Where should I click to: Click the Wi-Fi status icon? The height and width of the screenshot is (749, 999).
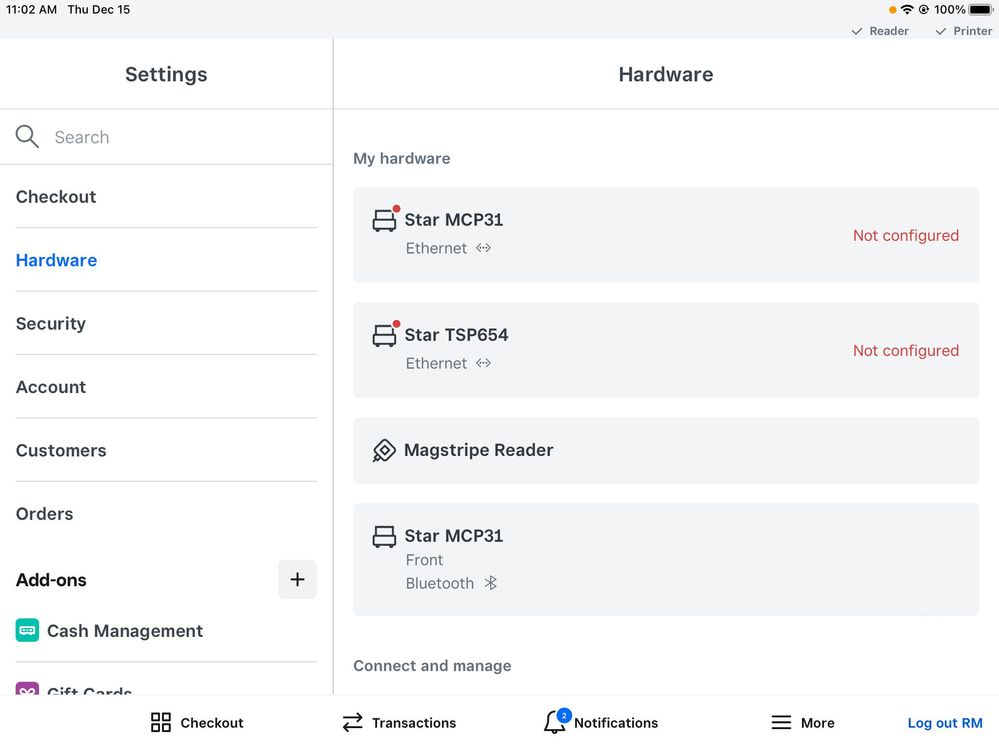907,10
